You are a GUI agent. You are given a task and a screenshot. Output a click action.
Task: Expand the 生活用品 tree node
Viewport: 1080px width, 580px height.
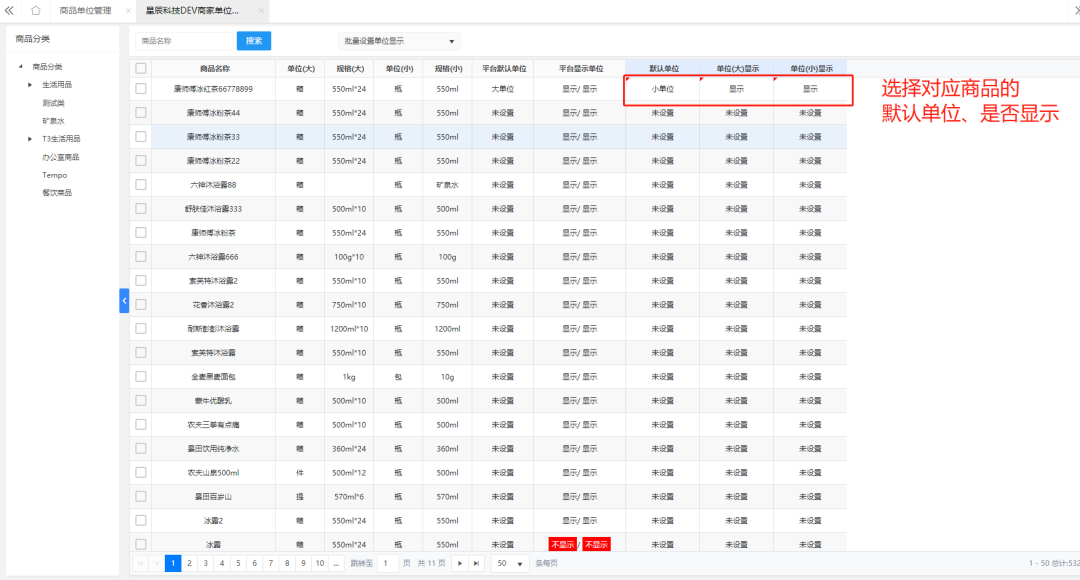(x=30, y=85)
